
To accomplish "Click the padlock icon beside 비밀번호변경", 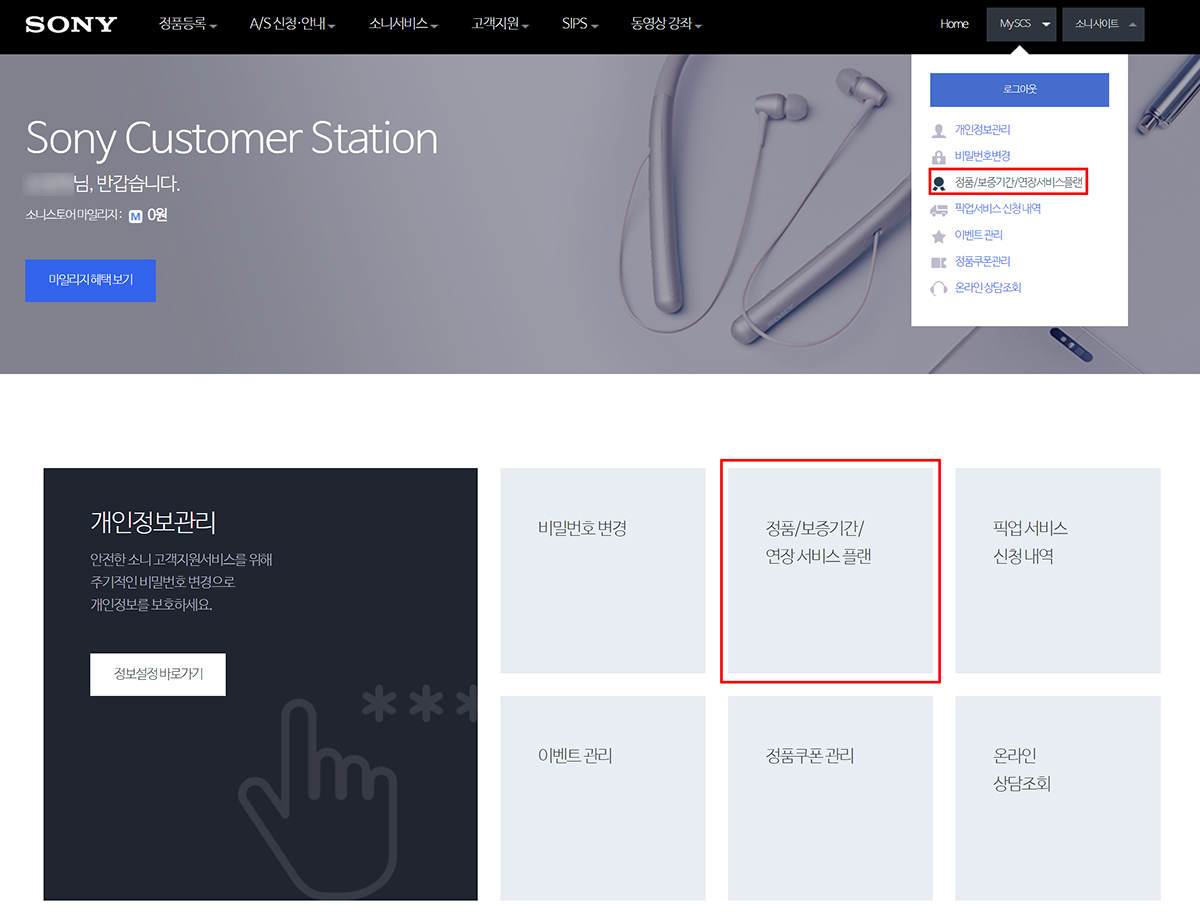I will 938,157.
